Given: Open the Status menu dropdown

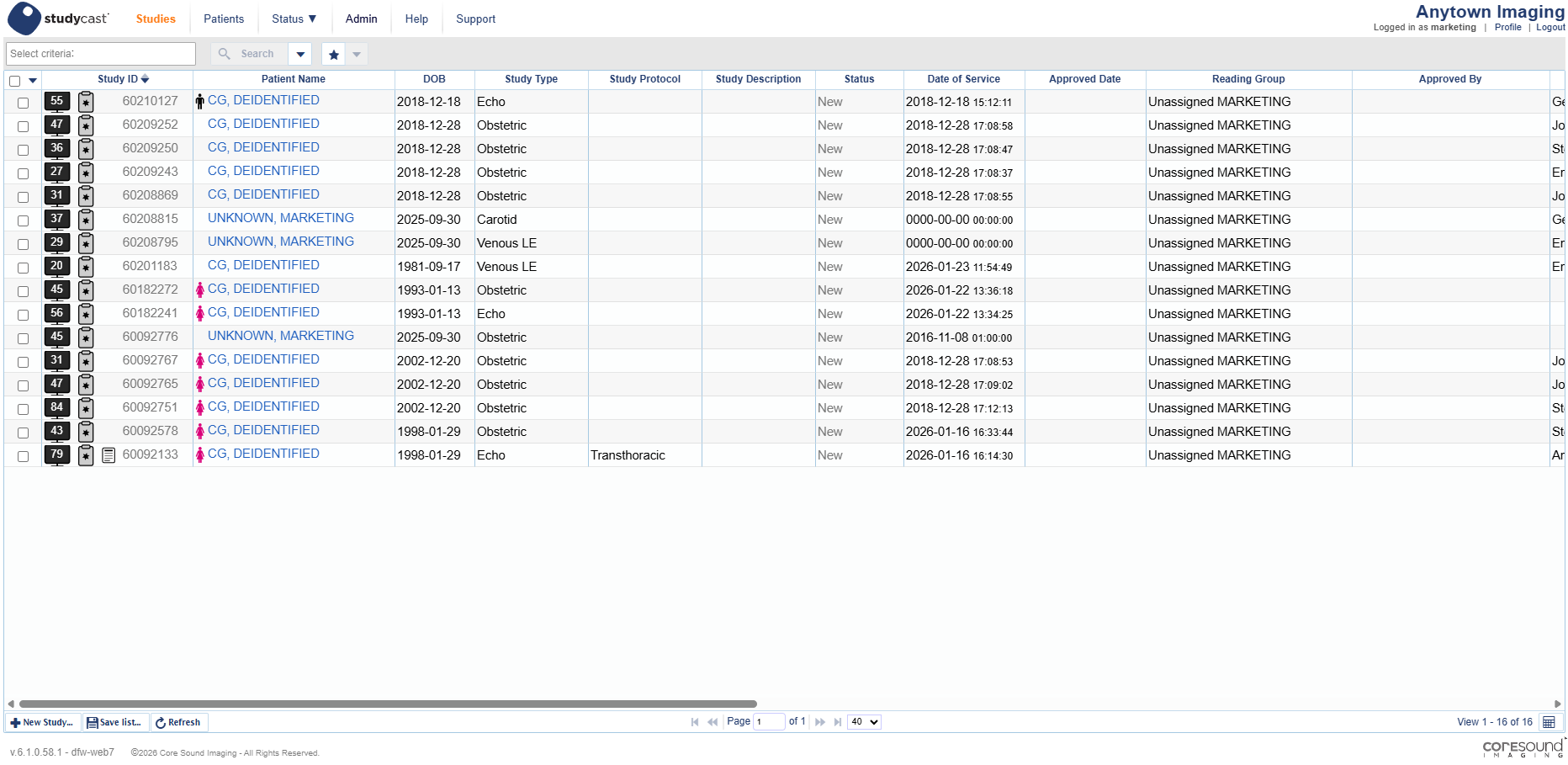Looking at the screenshot, I should point(294,19).
